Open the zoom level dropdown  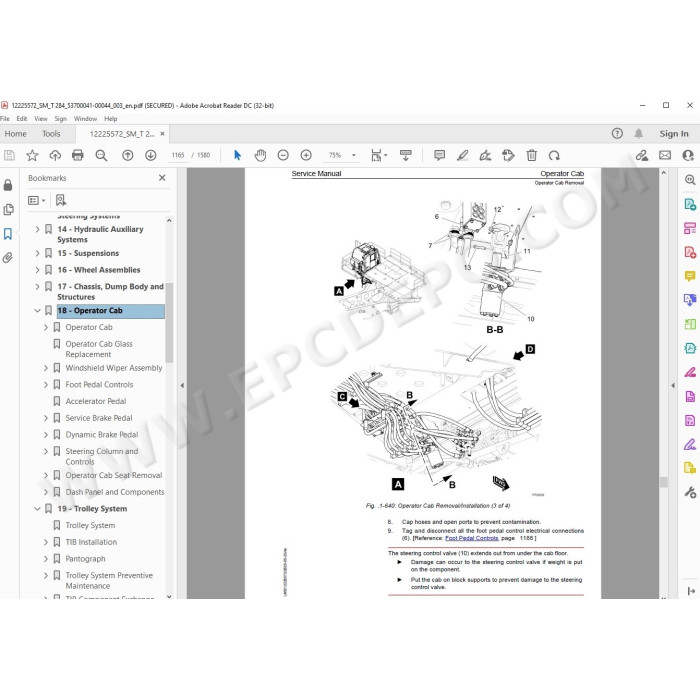[x=354, y=155]
